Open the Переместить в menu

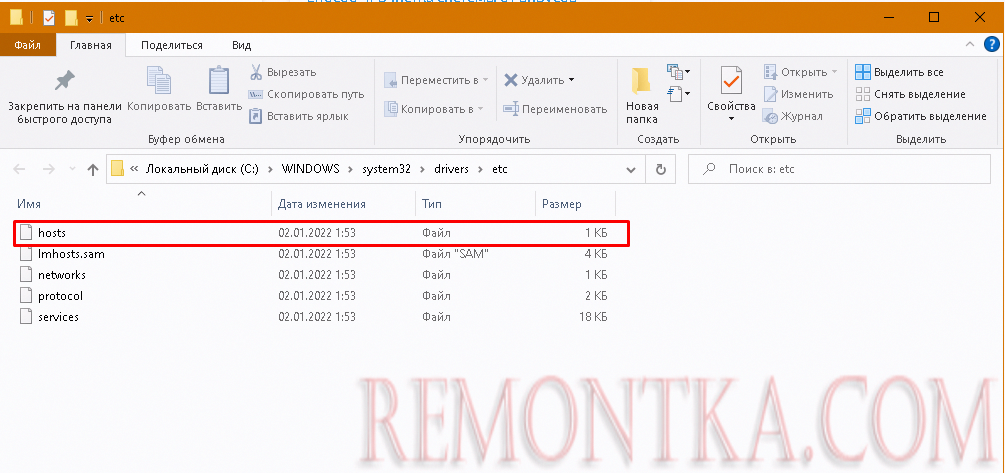pos(436,80)
